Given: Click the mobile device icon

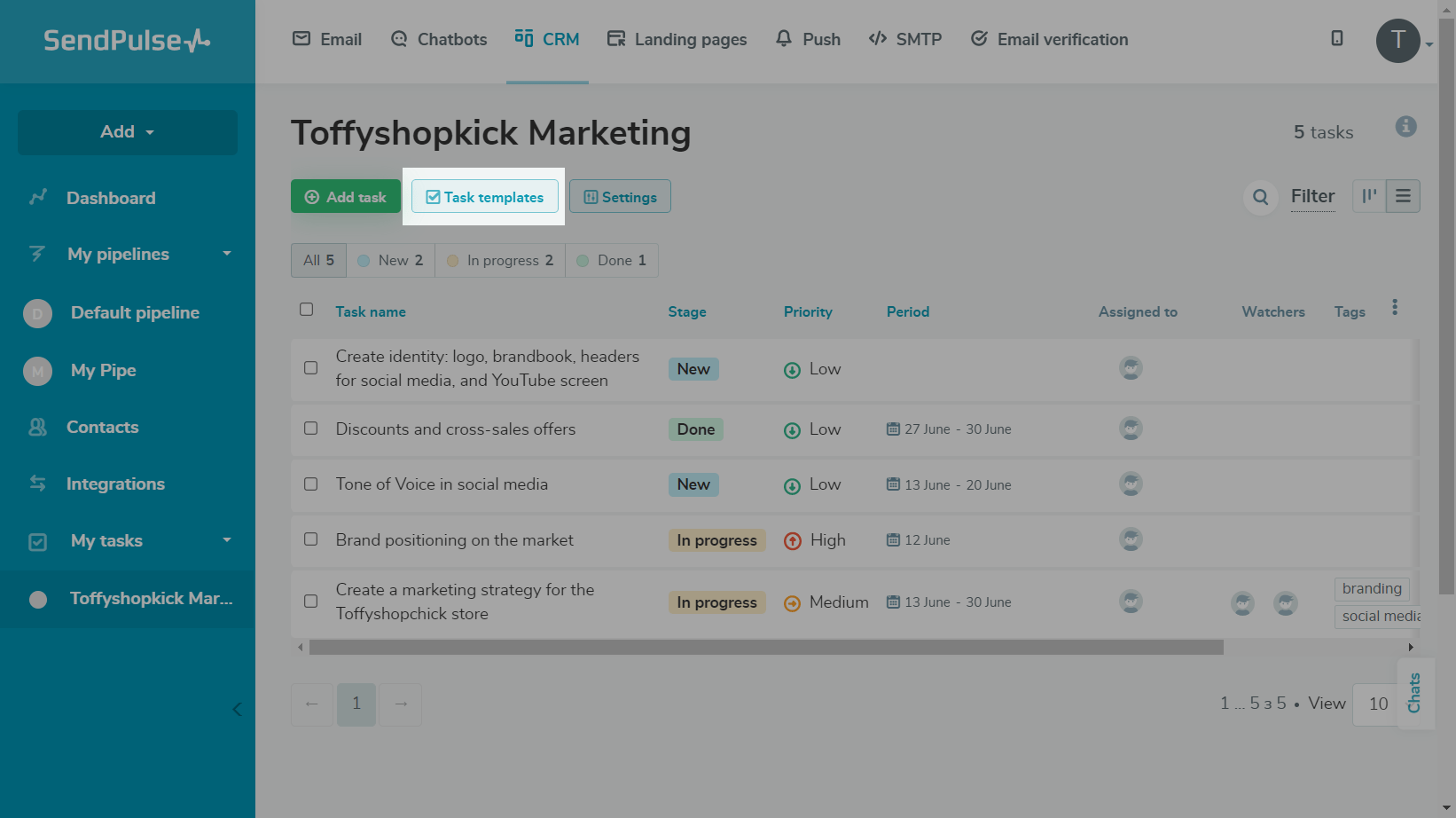Looking at the screenshot, I should point(1337,38).
